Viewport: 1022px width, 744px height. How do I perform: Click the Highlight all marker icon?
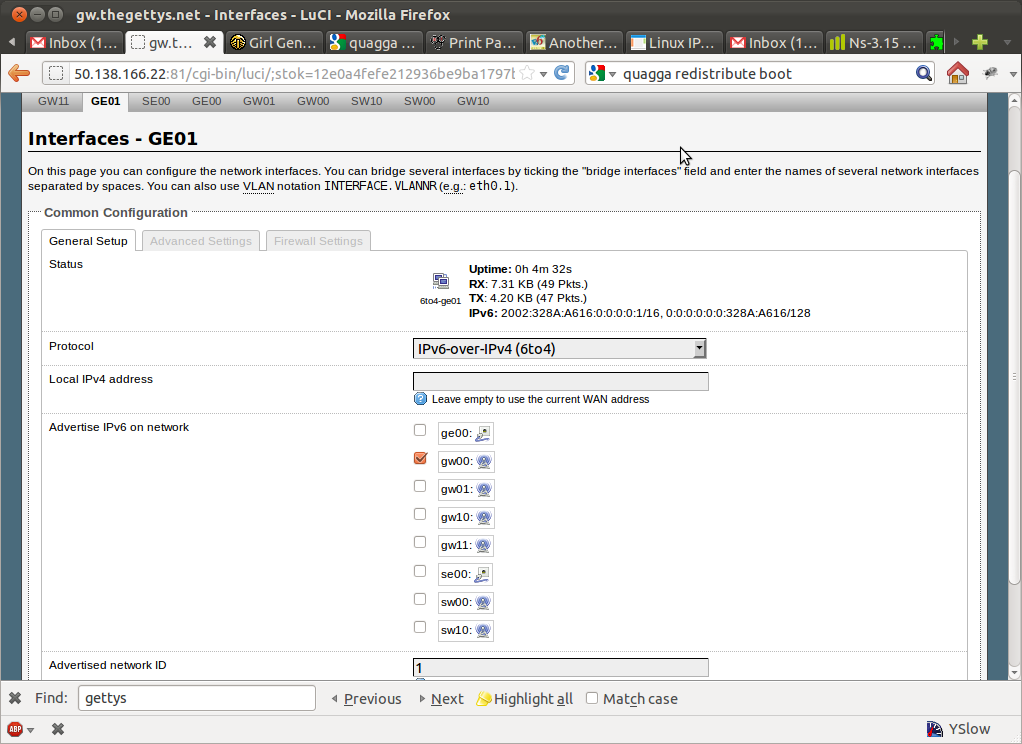click(x=484, y=699)
